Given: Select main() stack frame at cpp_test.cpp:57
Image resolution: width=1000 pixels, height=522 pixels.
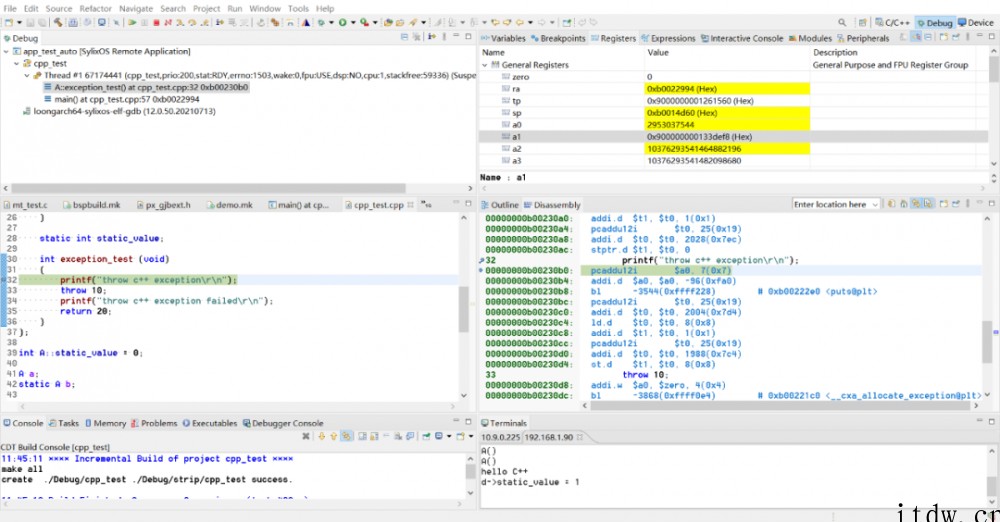Looking at the screenshot, I should click(x=126, y=99).
